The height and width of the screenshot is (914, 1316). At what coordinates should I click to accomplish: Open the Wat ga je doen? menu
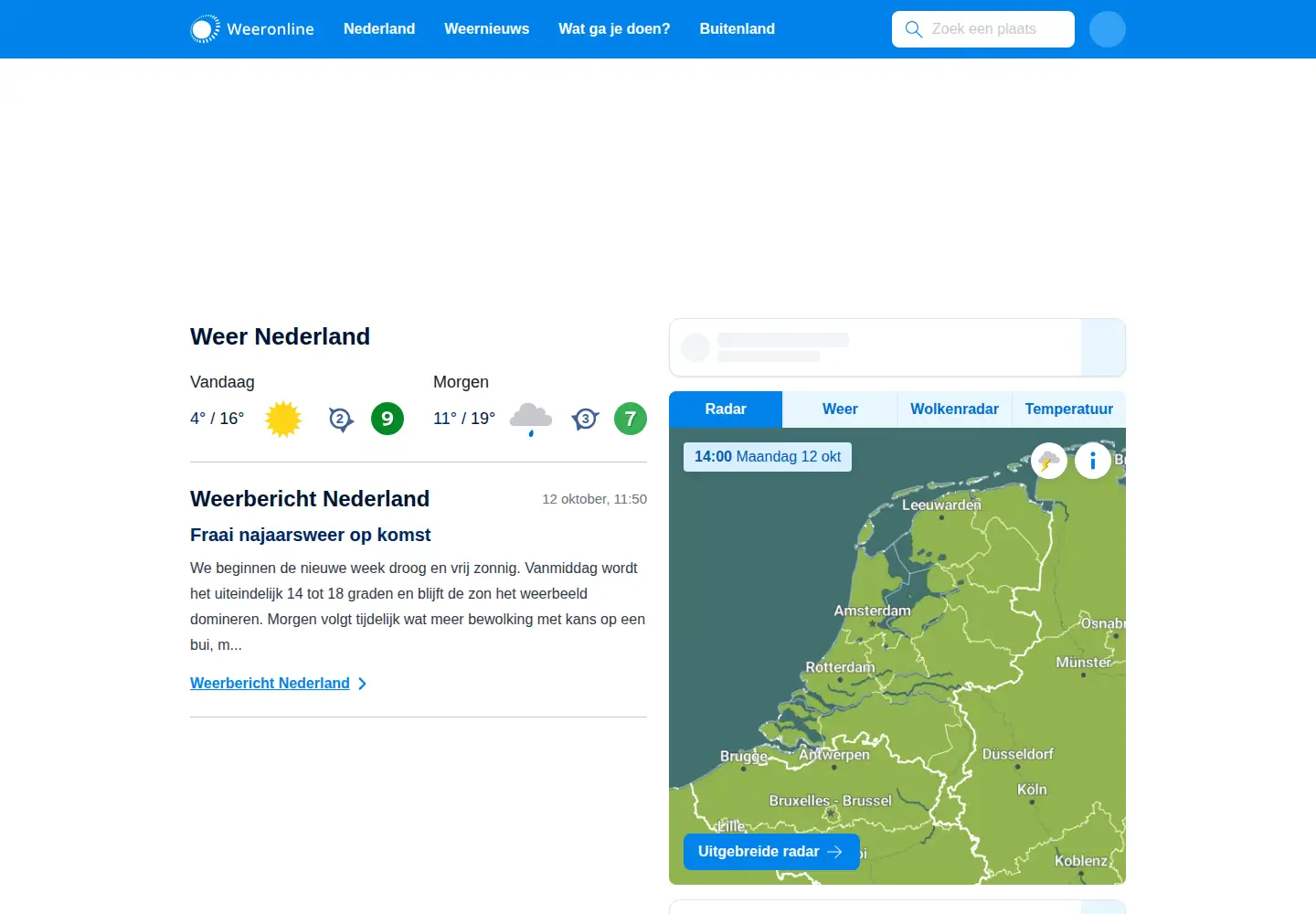614,29
